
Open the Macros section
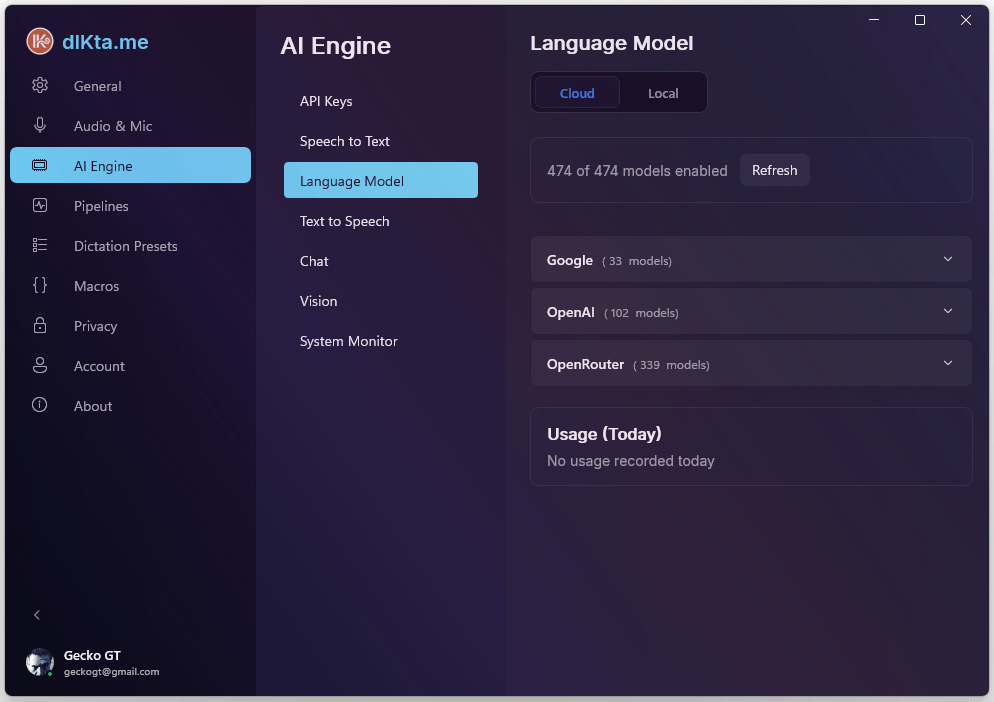[x=131, y=285]
